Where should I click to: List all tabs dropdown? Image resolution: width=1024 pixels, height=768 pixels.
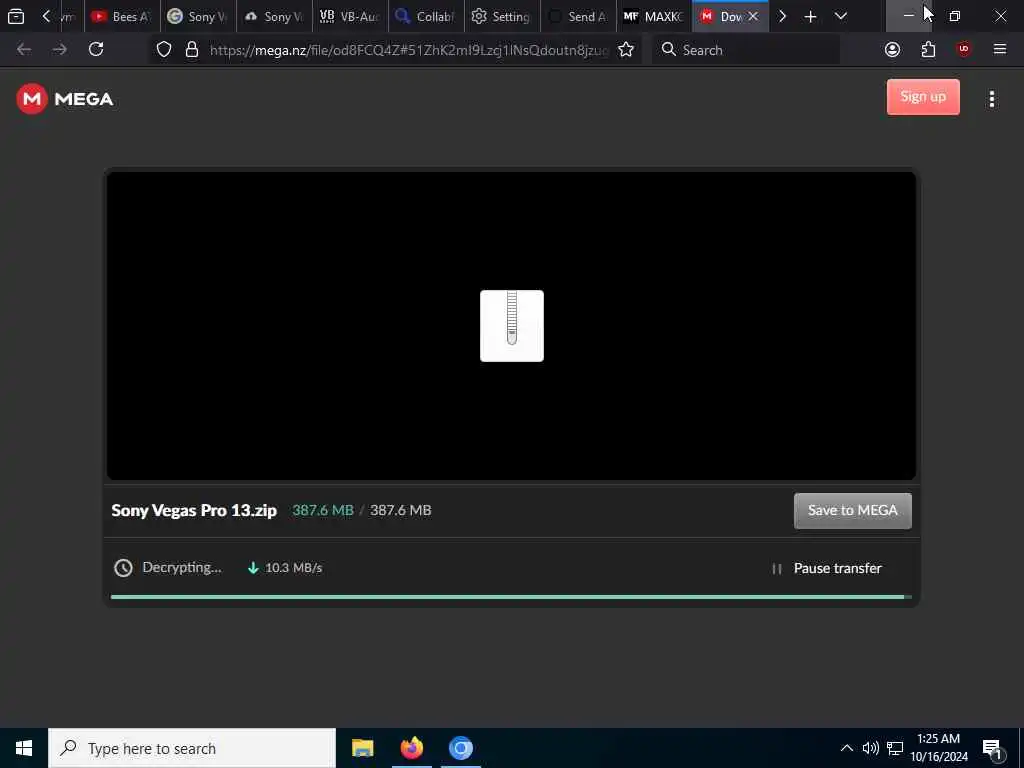840,16
